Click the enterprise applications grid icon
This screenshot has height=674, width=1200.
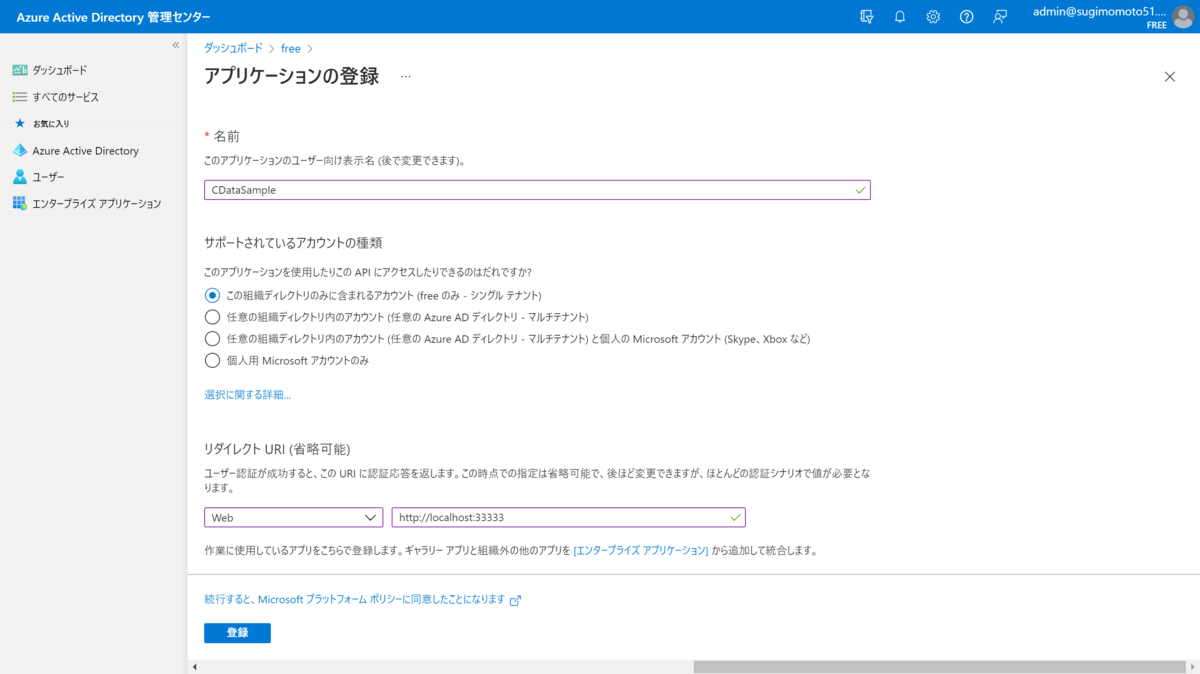19,203
